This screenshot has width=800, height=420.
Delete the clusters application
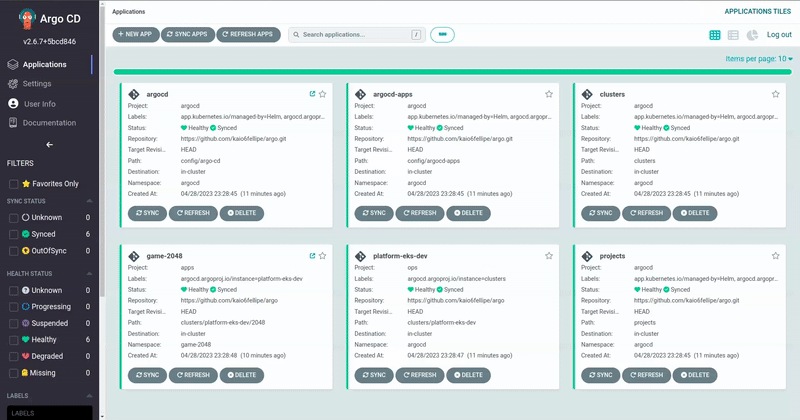tap(695, 213)
